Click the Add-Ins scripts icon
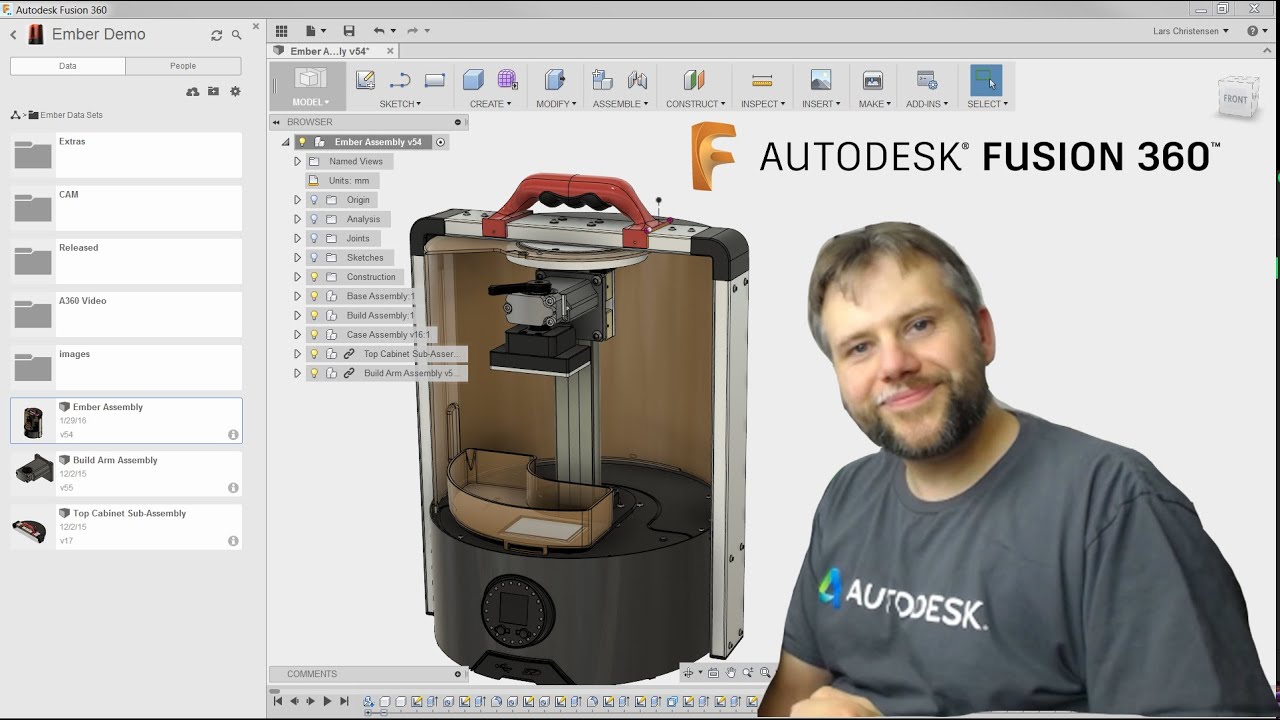 (927, 80)
